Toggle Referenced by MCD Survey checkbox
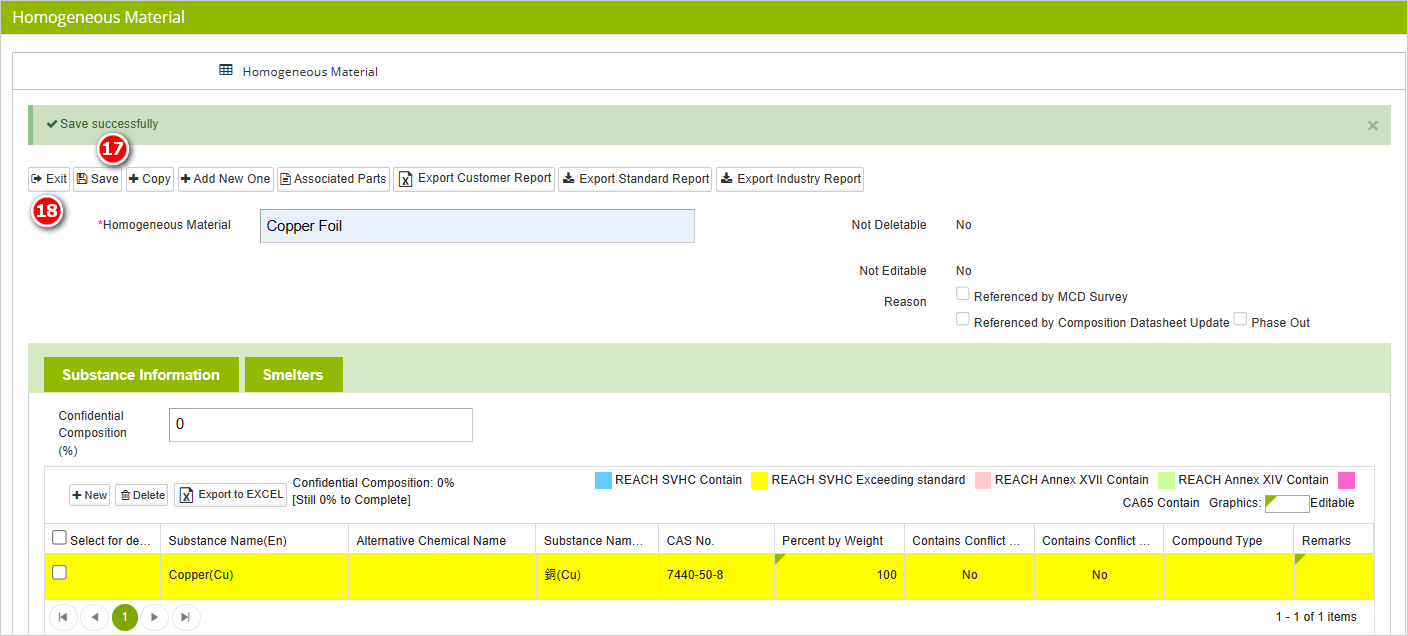The width and height of the screenshot is (1408, 636). click(x=962, y=294)
